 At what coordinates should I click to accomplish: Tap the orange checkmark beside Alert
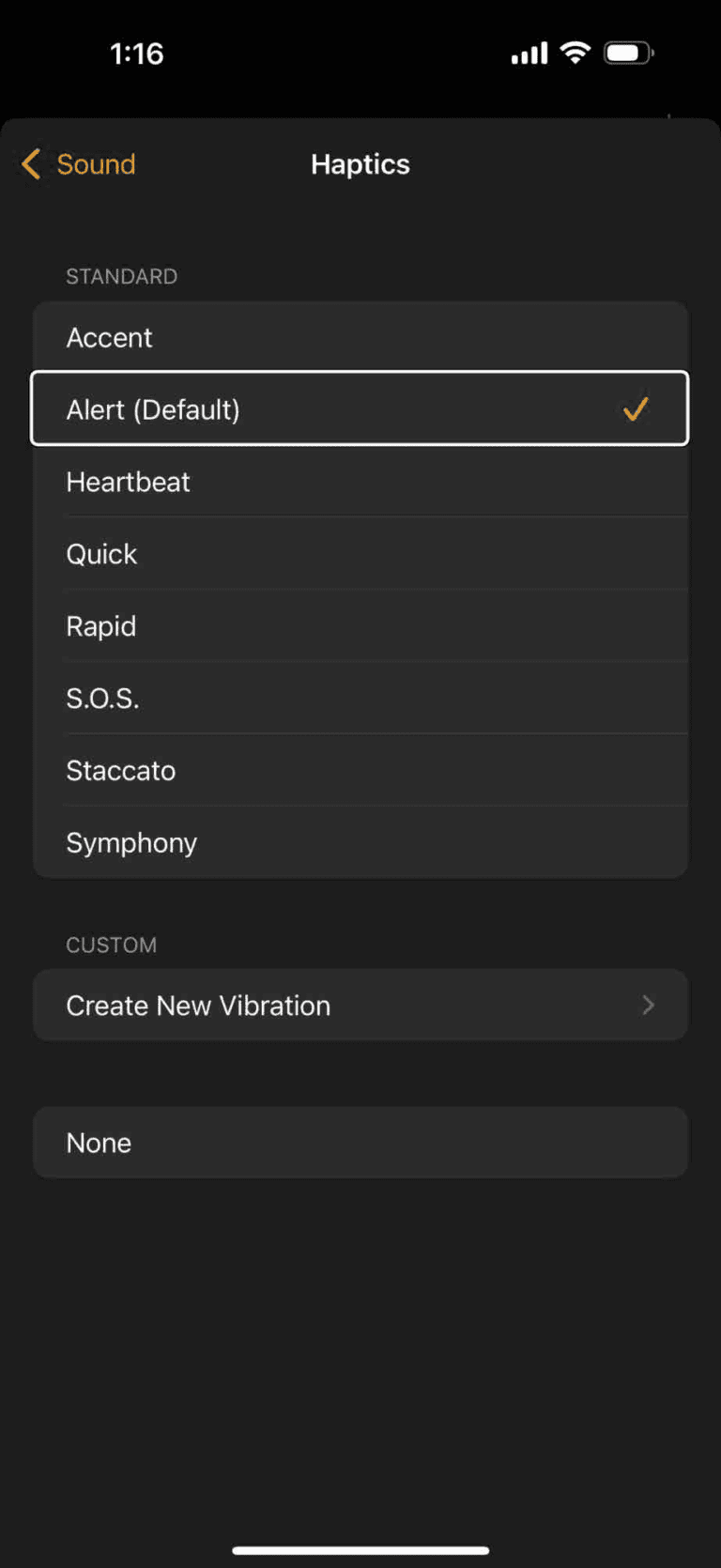pyautogui.click(x=636, y=408)
